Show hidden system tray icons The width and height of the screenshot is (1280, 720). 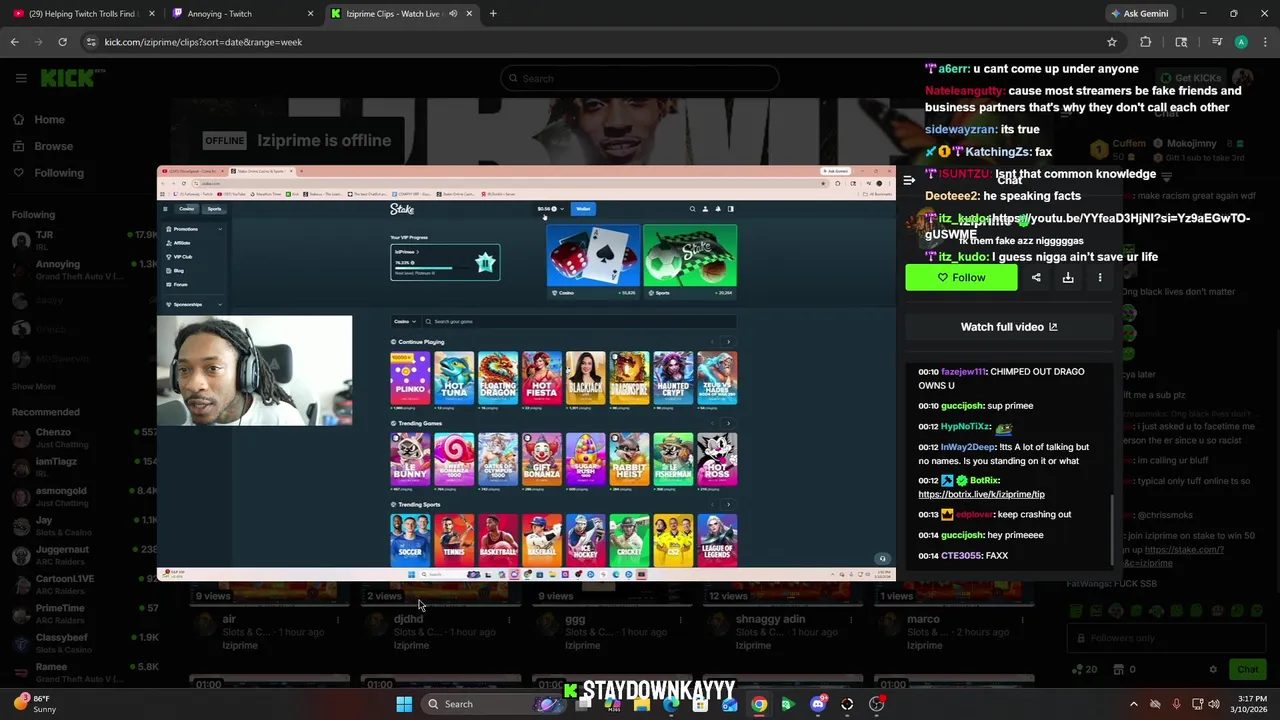pyautogui.click(x=1133, y=704)
